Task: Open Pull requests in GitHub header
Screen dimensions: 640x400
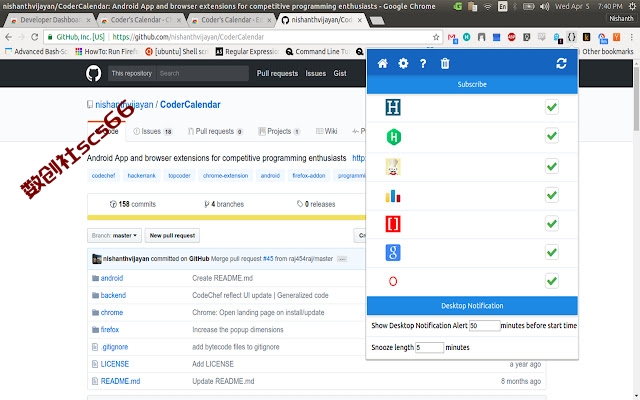Action: coord(277,73)
